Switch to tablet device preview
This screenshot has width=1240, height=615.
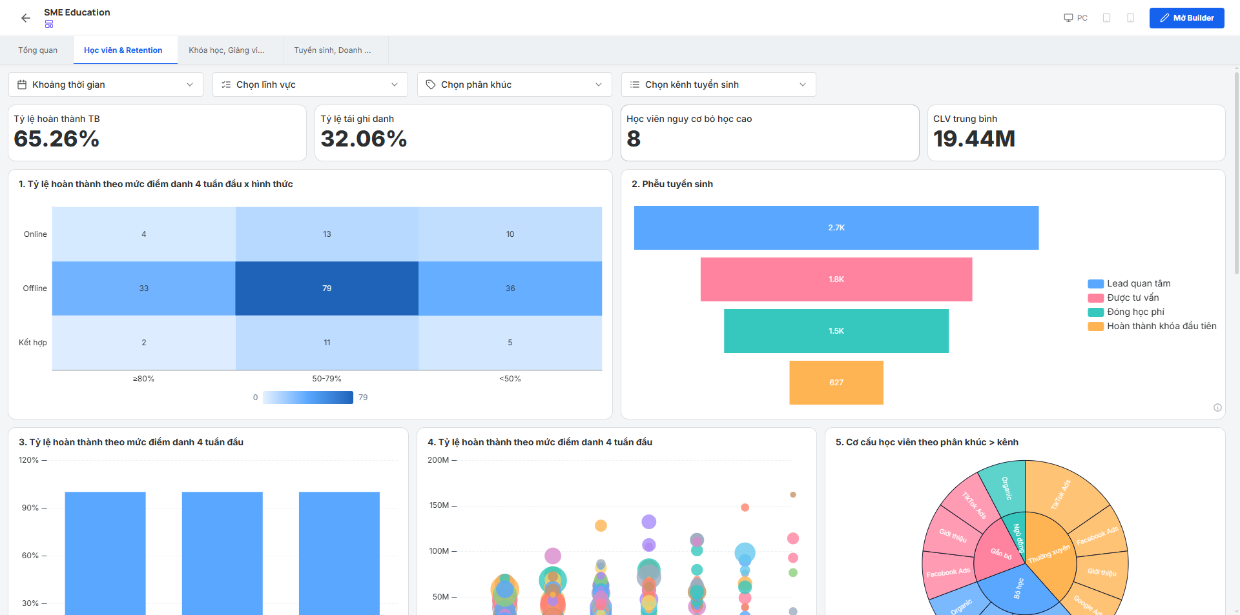(x=1107, y=18)
